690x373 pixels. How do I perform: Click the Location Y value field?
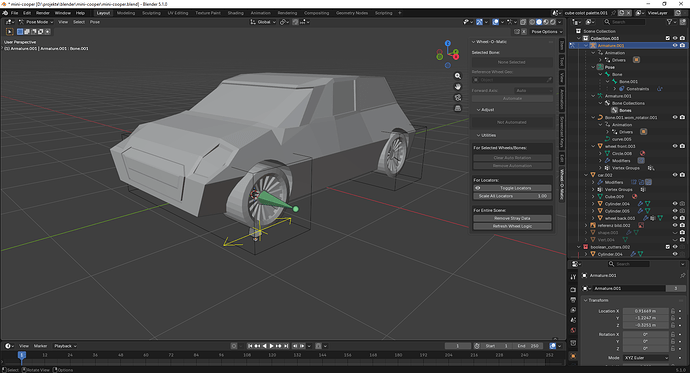pyautogui.click(x=646, y=318)
